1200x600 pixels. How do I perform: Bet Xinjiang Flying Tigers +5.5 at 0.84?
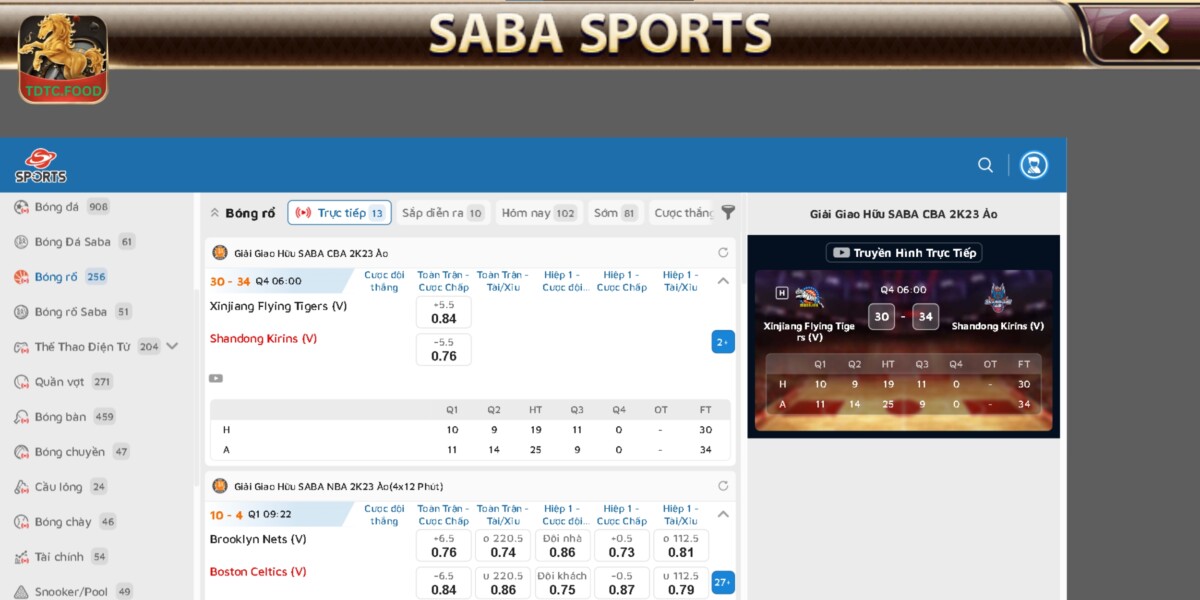coord(443,312)
